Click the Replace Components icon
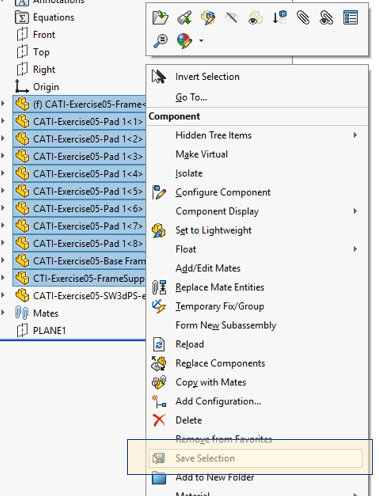 tap(159, 363)
